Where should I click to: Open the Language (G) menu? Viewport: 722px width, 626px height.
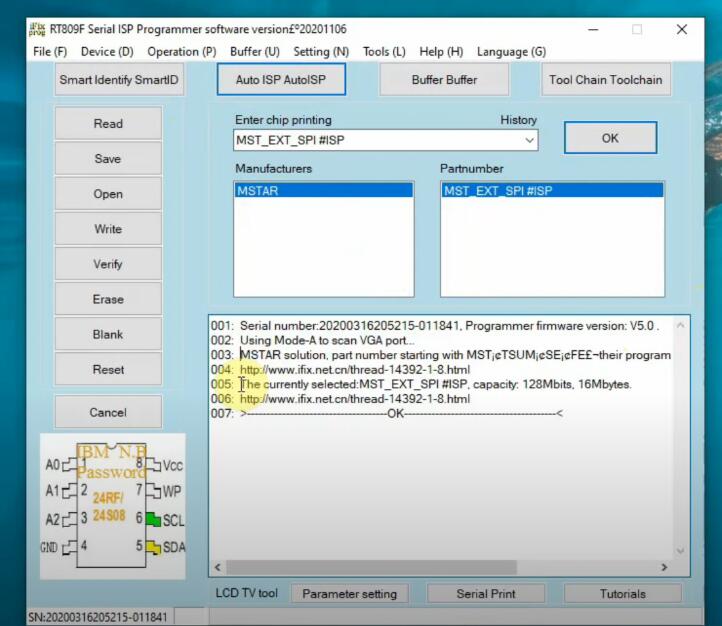511,52
